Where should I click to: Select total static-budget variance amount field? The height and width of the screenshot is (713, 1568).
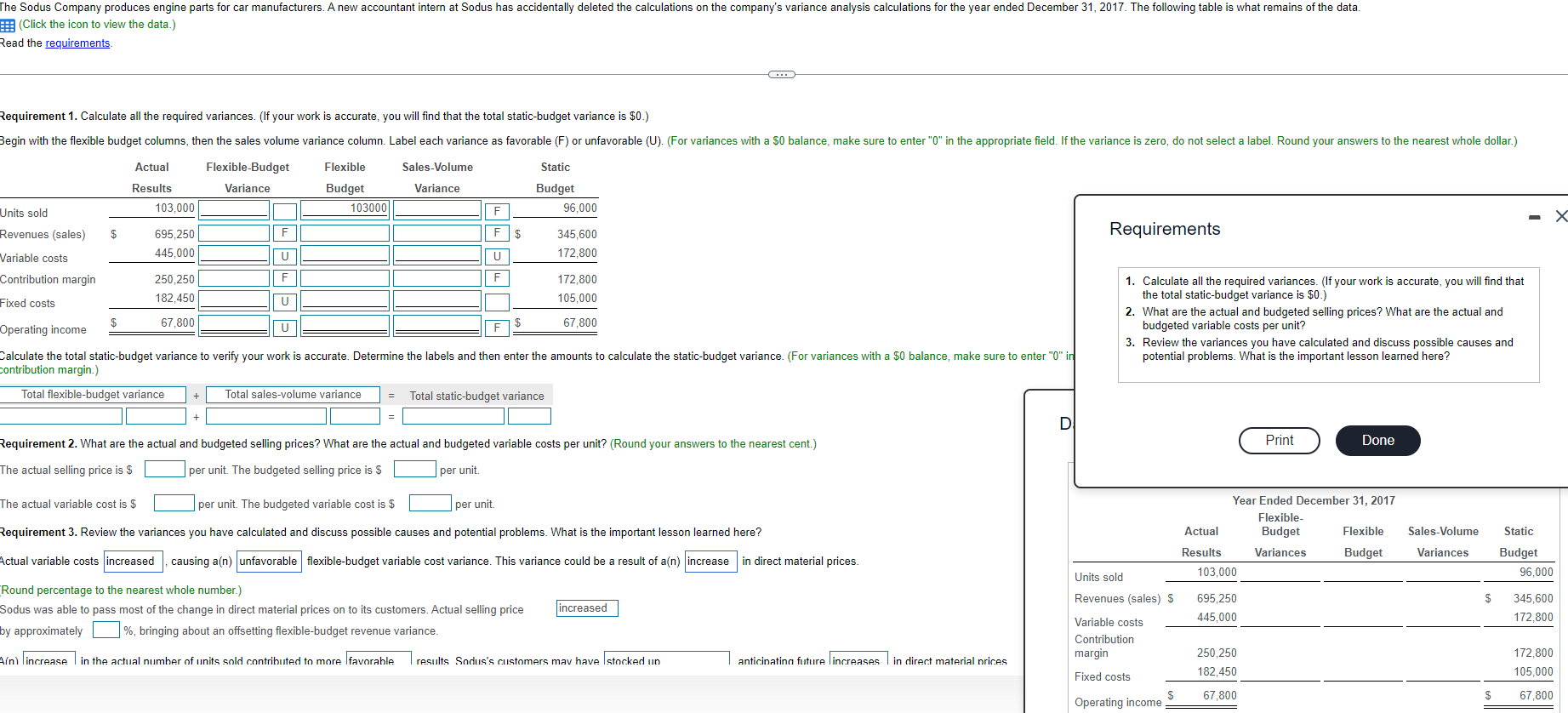click(453, 416)
